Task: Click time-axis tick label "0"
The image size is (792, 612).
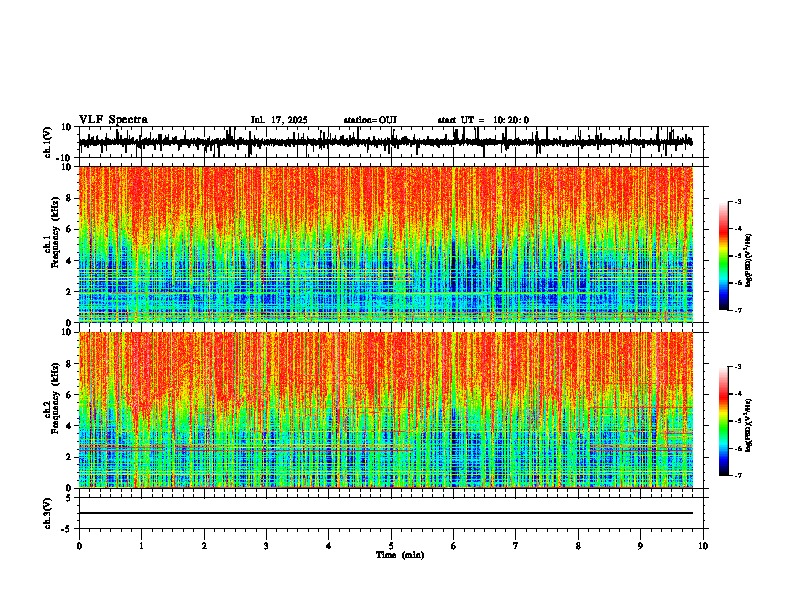Action: 79,546
